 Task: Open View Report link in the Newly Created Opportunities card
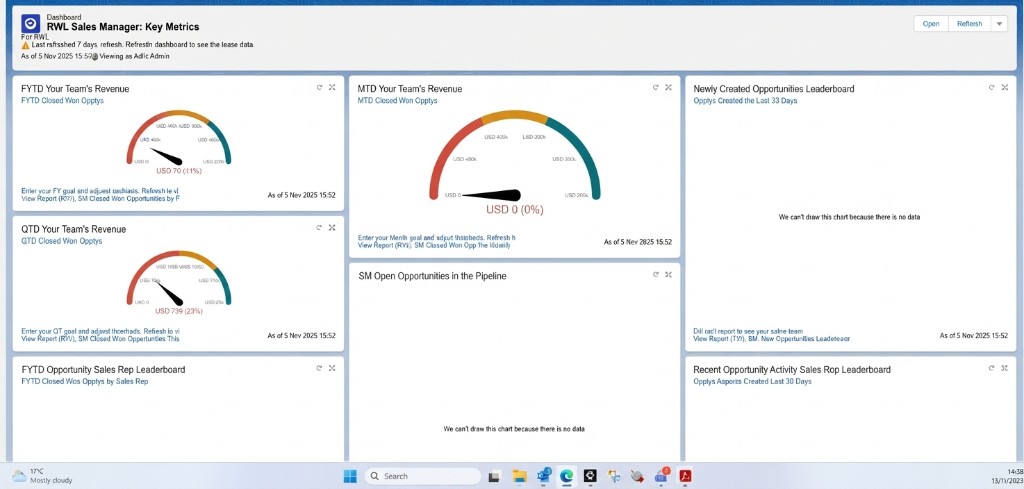coord(772,339)
